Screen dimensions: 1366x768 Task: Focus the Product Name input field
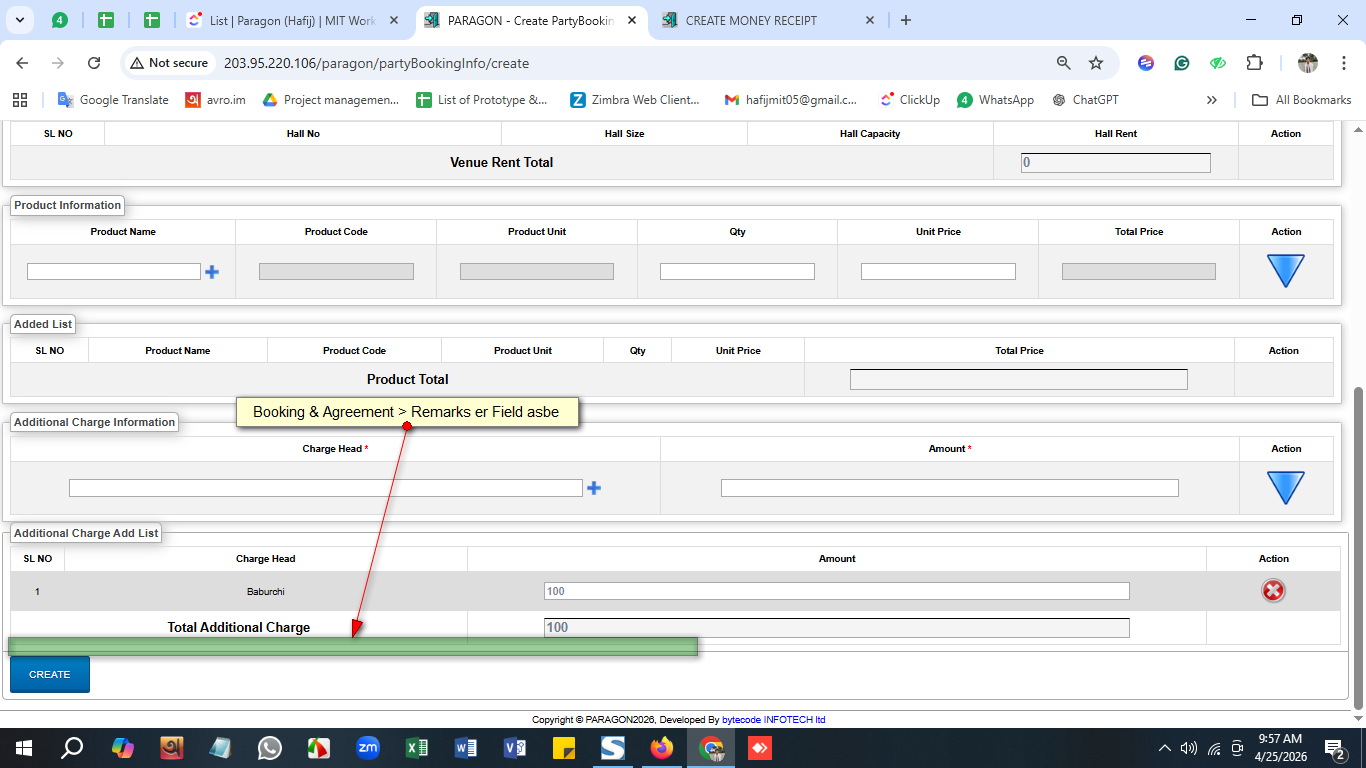point(114,272)
